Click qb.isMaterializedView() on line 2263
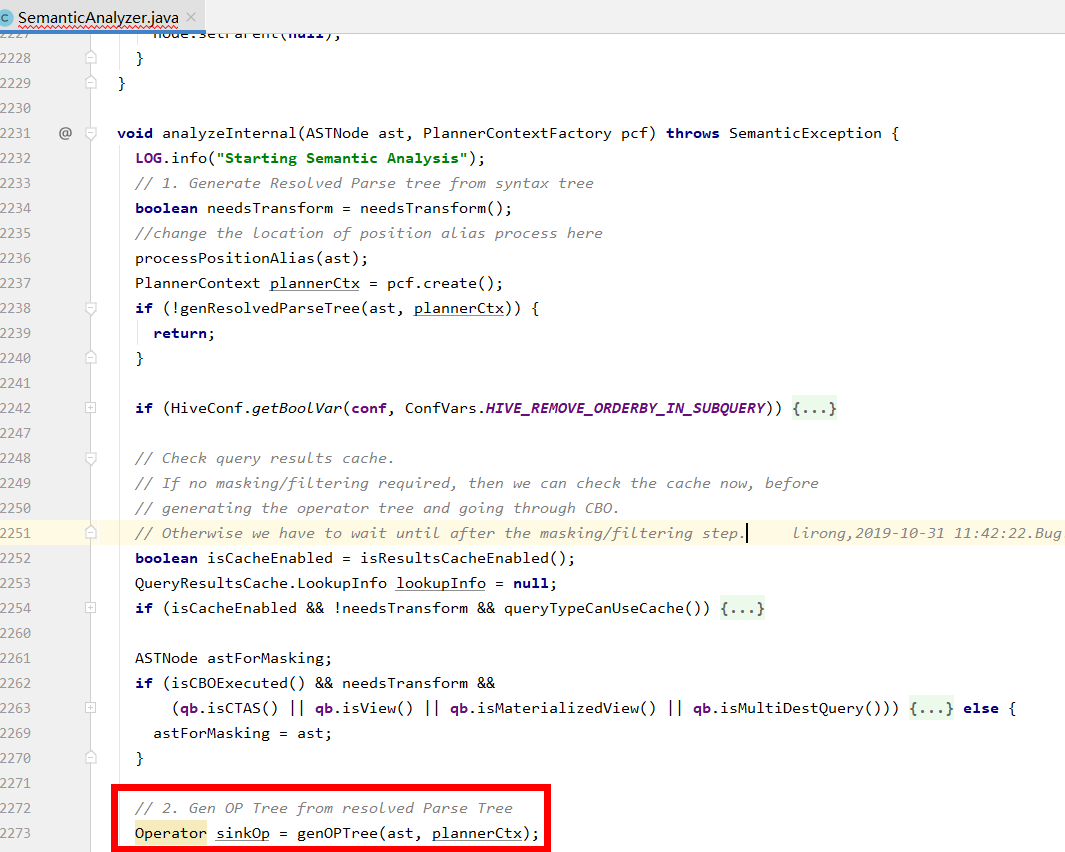 tap(553, 708)
